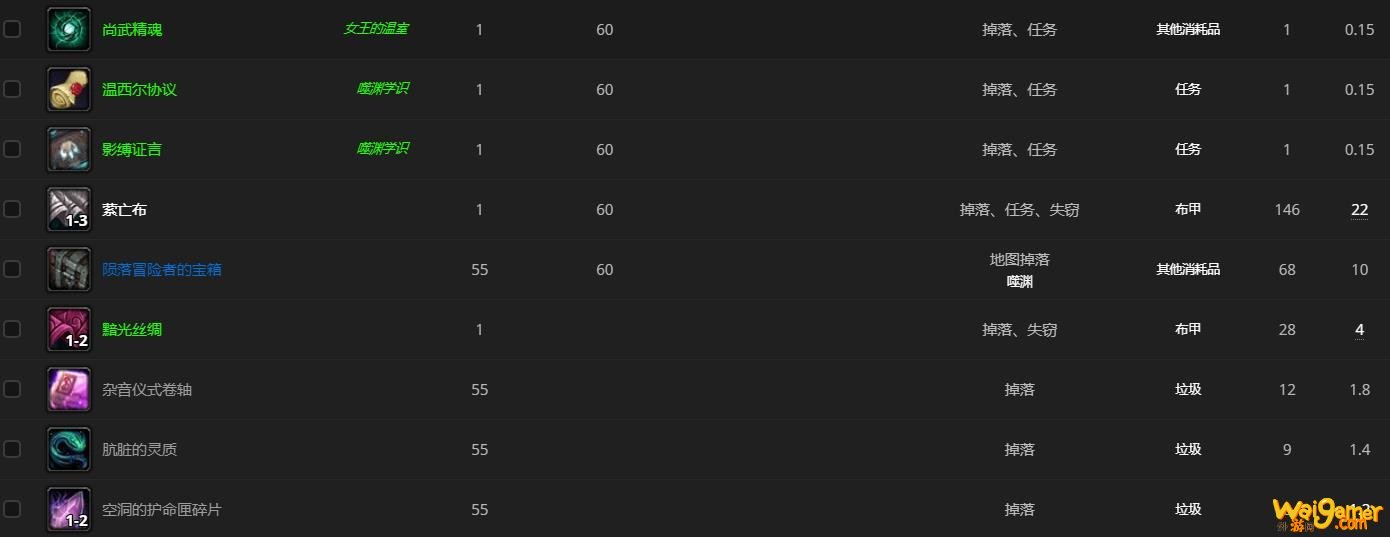Click the underlined 22 percent value
This screenshot has height=537, width=1390.
pos(1359,210)
